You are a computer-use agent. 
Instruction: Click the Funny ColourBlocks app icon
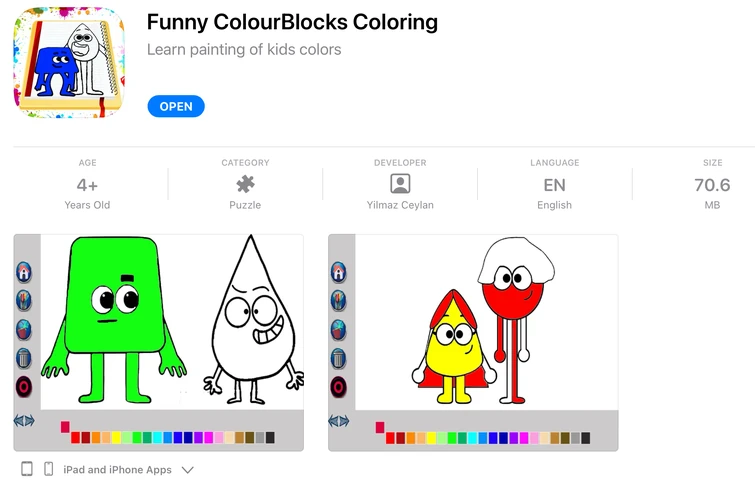click(69, 62)
